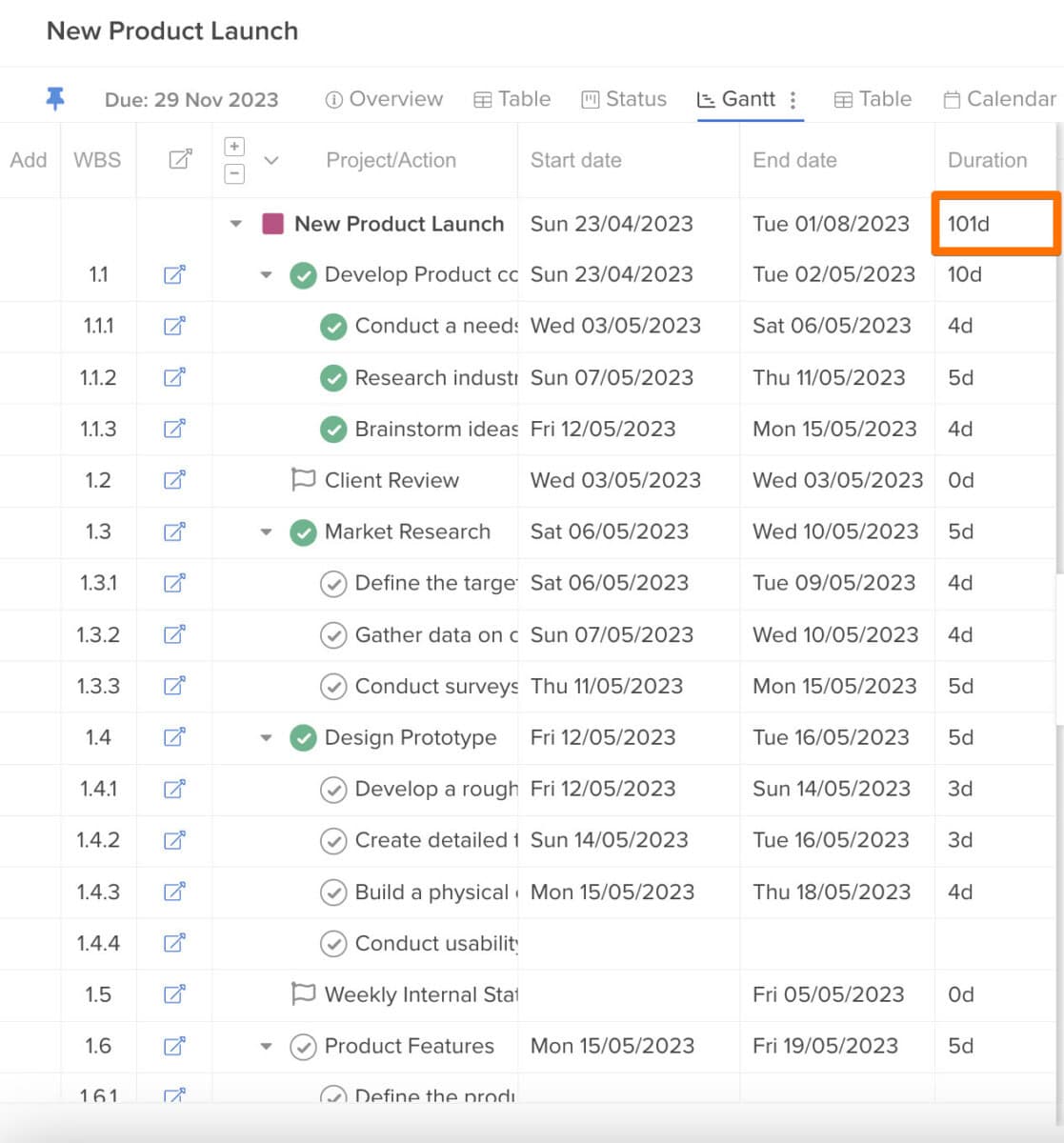Click the Start date column header
The width and height of the screenshot is (1064, 1143).
[x=576, y=160]
